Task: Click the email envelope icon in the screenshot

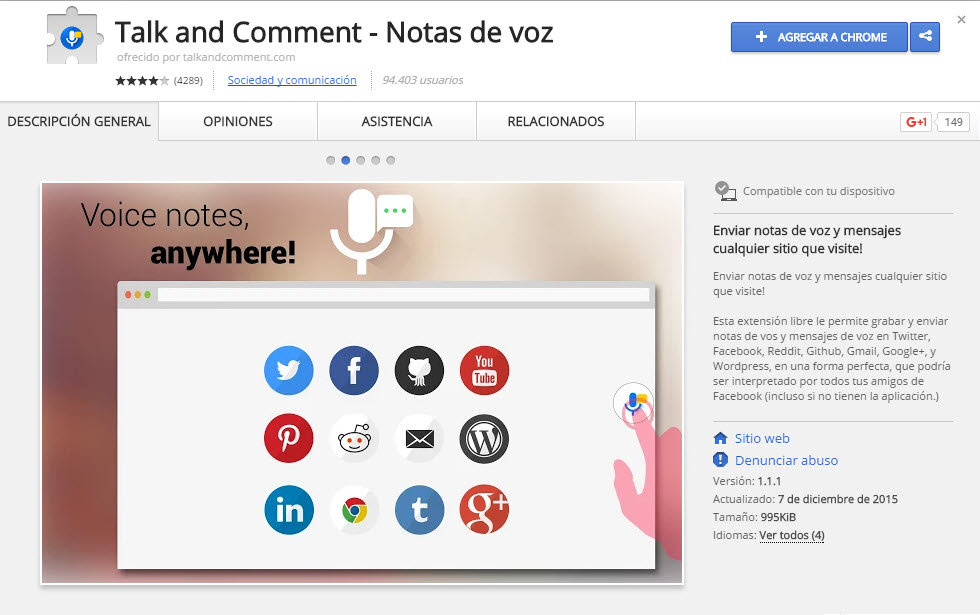Action: point(419,438)
